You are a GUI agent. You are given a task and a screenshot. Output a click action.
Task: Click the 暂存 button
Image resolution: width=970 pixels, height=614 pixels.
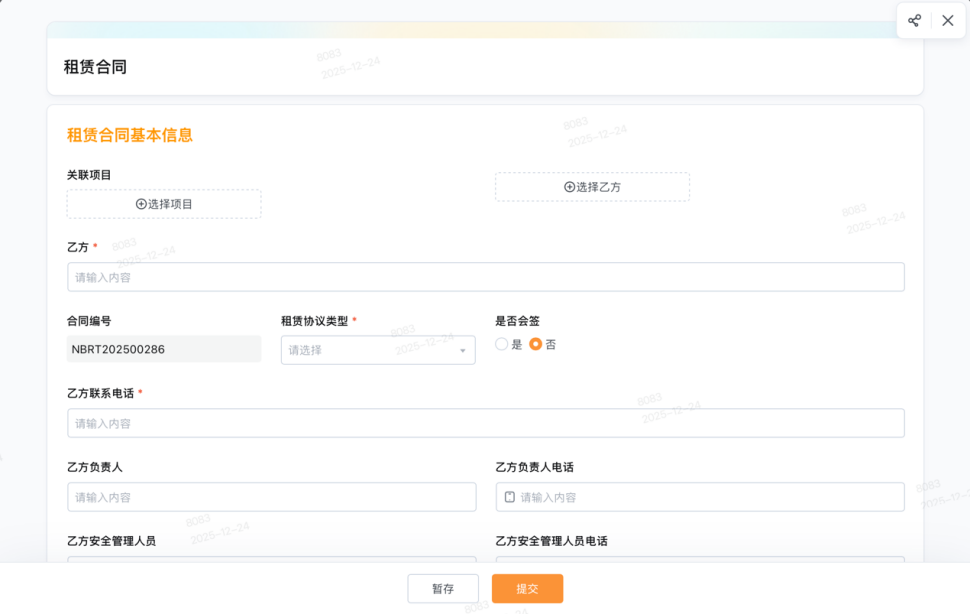(443, 589)
